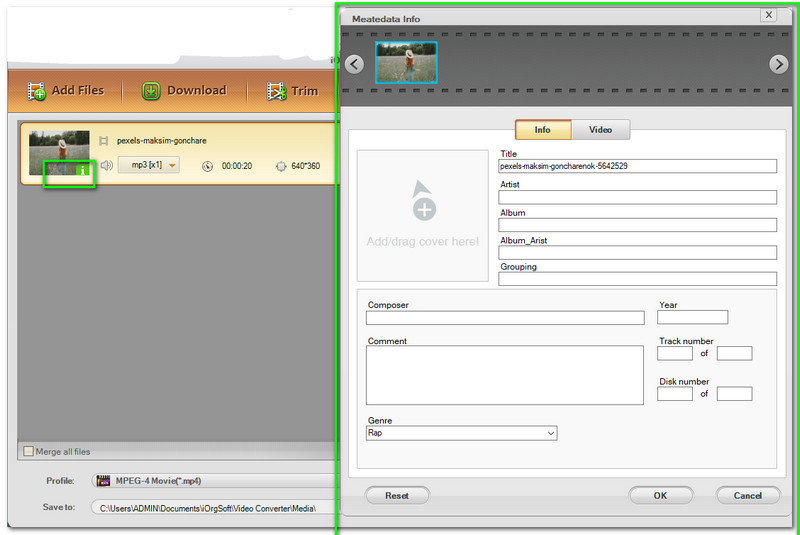Click the green info icon on thumbnail
The width and height of the screenshot is (800, 535).
pyautogui.click(x=83, y=171)
